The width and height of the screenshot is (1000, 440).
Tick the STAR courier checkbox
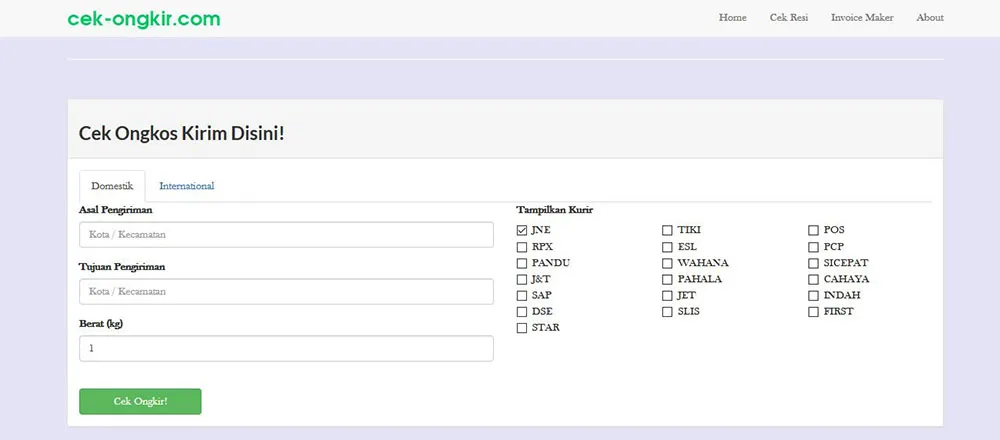click(522, 328)
